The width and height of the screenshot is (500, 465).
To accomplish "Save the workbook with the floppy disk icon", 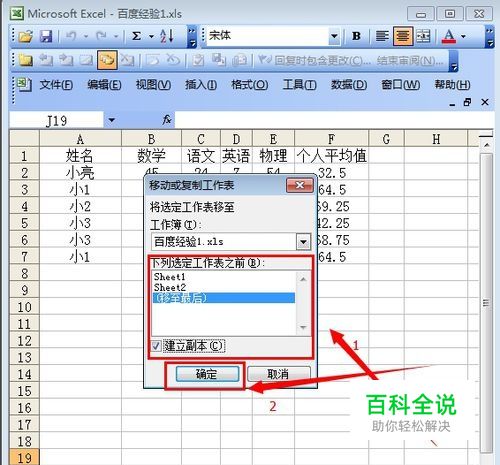I will tap(46, 36).
